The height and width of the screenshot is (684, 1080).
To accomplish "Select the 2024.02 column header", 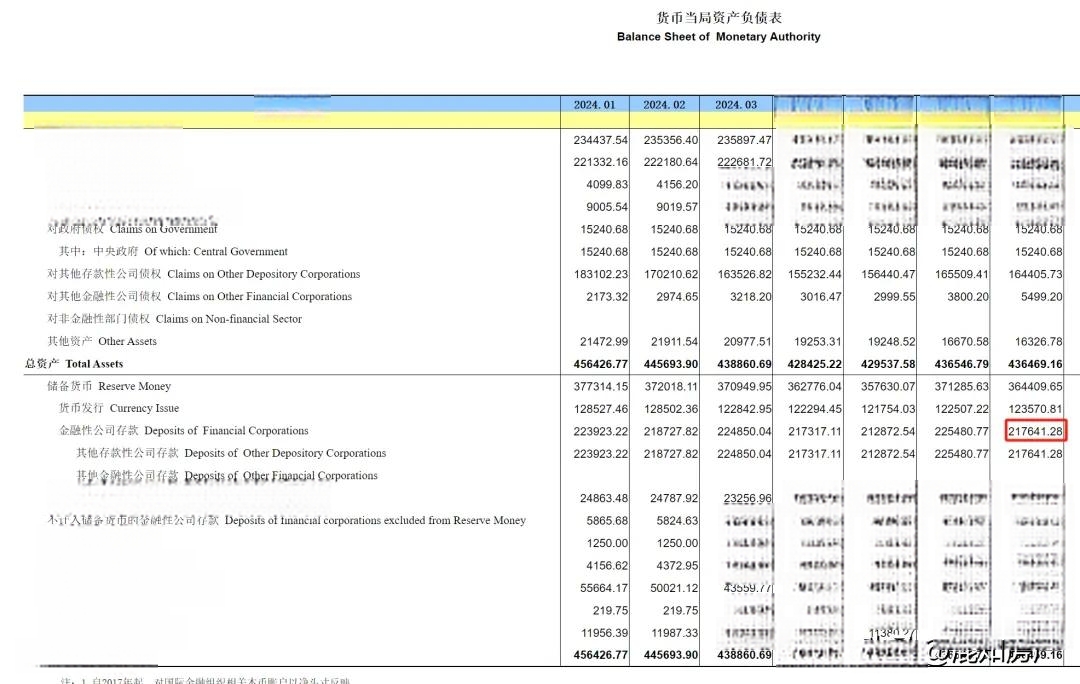I will click(664, 105).
